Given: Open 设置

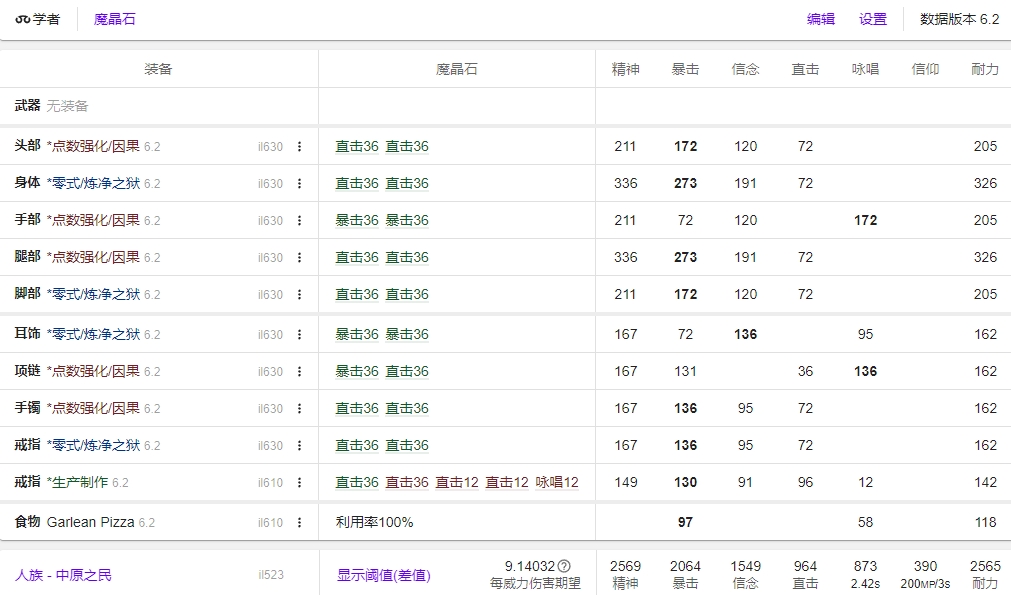Looking at the screenshot, I should coord(871,18).
